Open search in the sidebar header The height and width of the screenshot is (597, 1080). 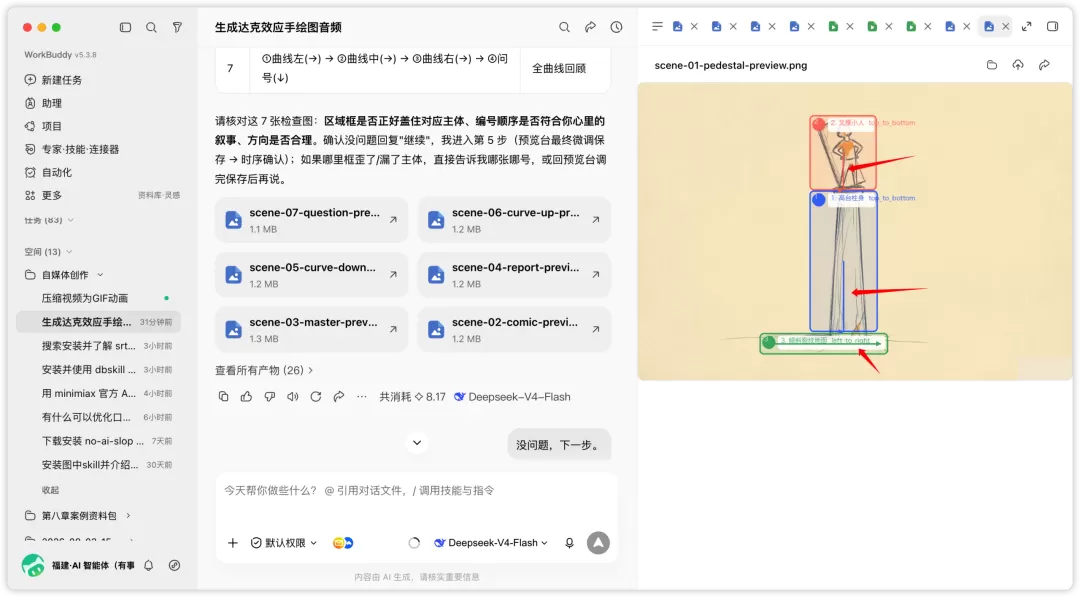pyautogui.click(x=151, y=28)
